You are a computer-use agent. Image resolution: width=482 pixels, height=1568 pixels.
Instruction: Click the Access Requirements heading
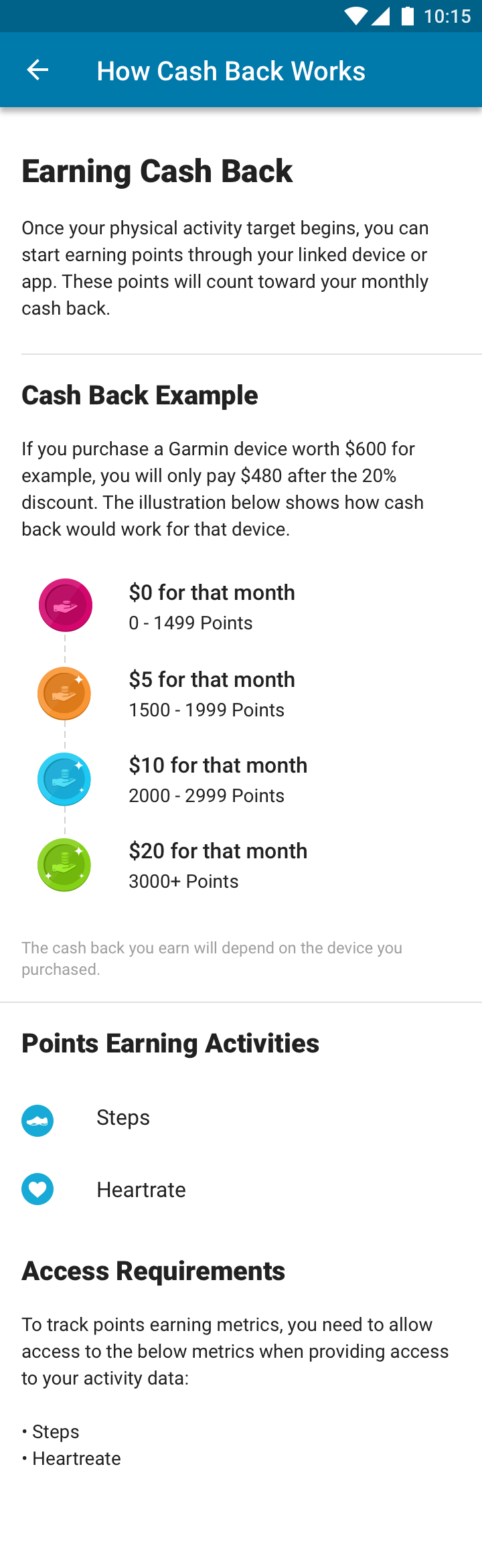point(153,1270)
